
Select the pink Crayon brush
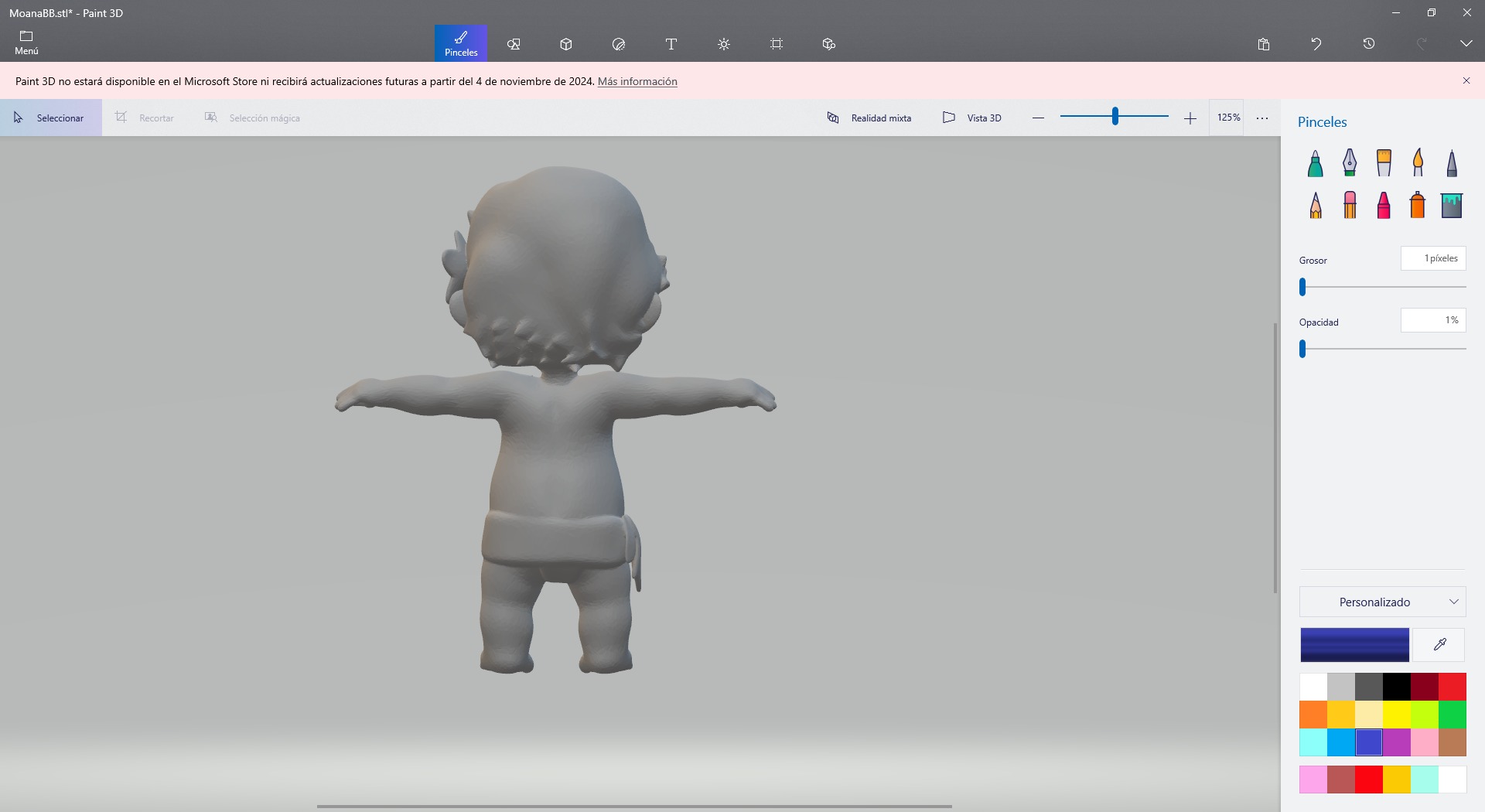(1384, 205)
